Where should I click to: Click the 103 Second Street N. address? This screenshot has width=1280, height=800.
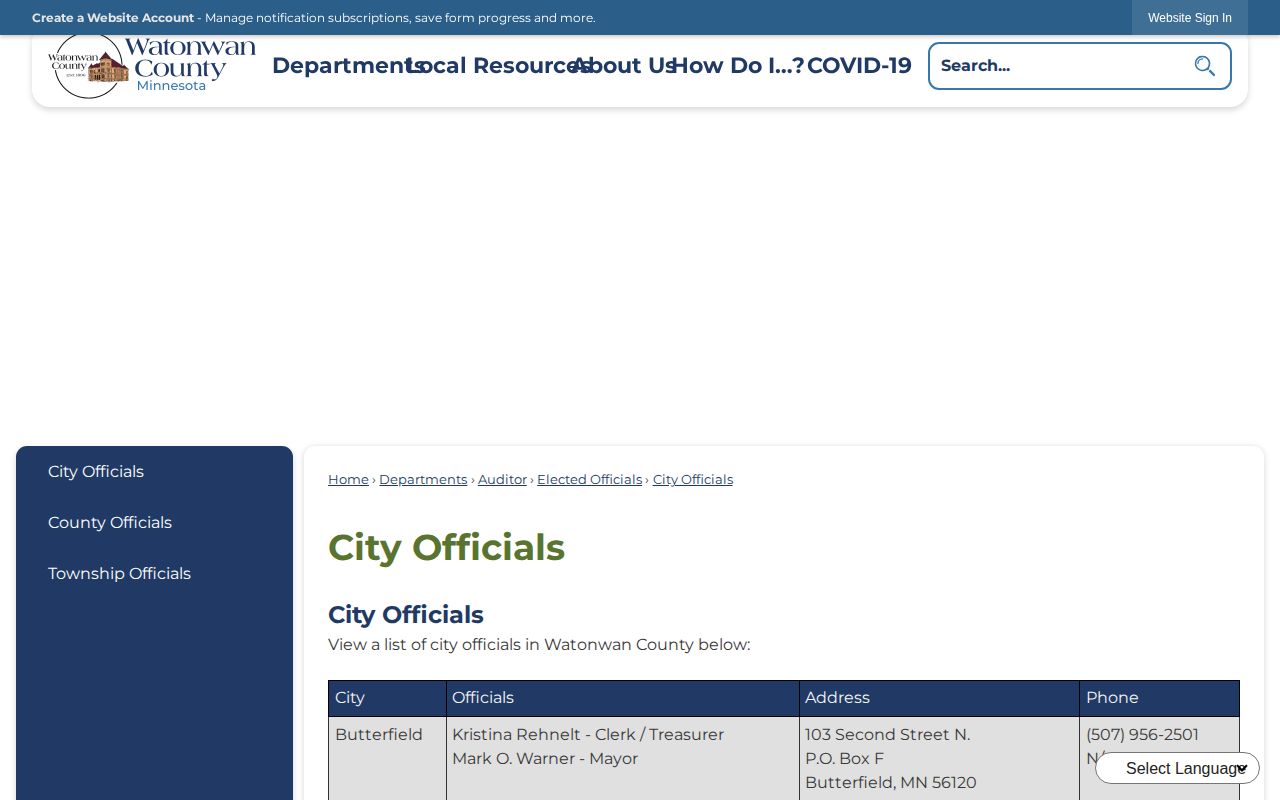coord(887,735)
